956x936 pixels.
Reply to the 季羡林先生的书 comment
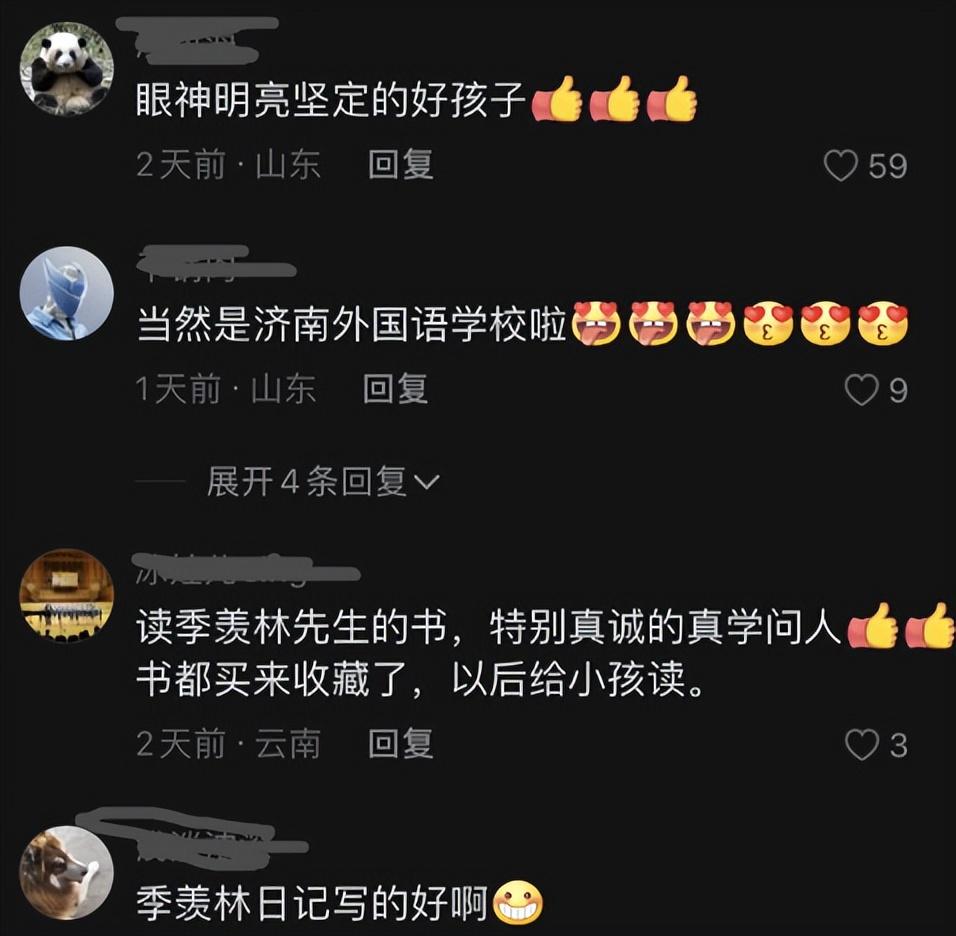click(x=401, y=743)
